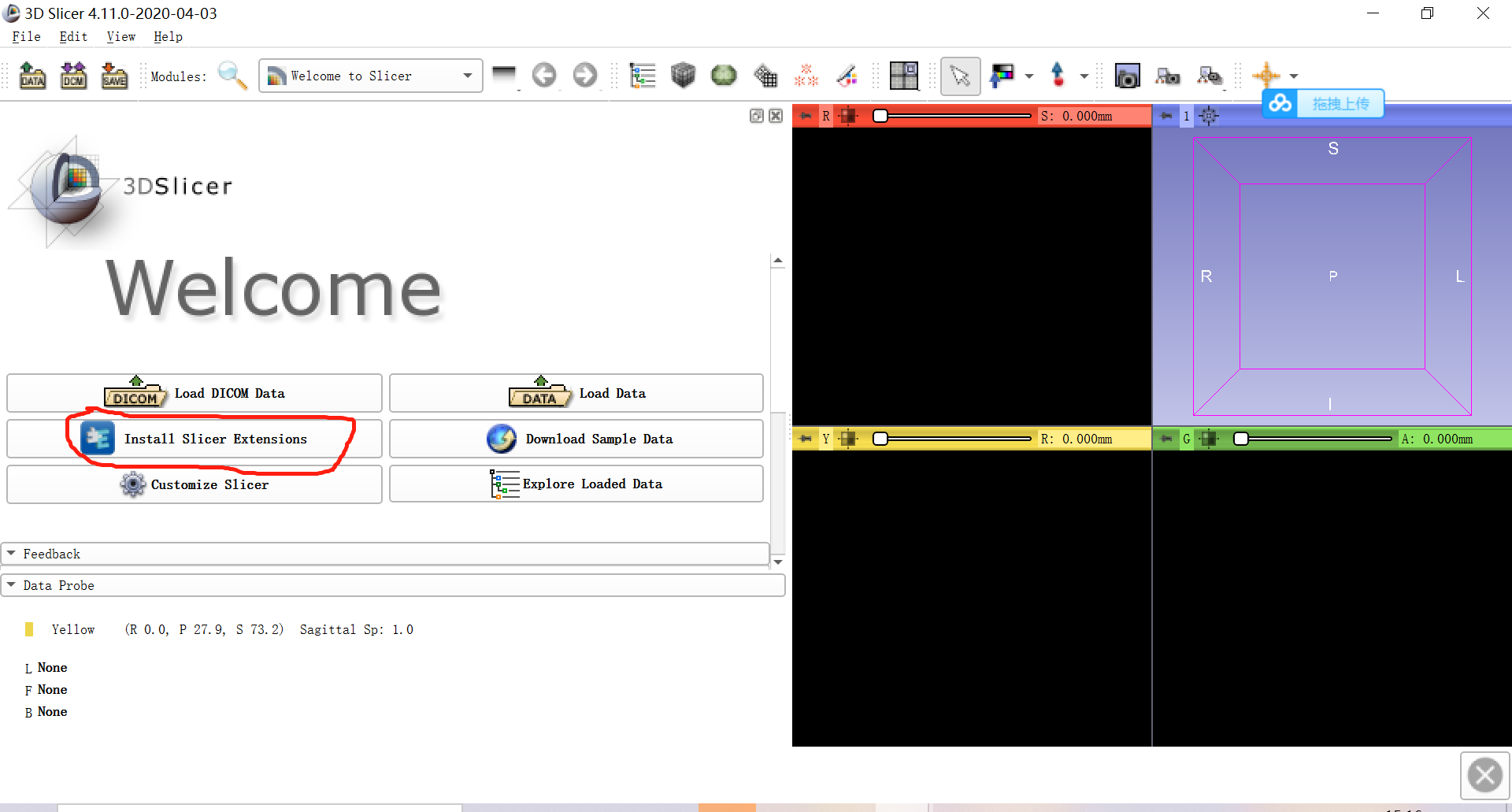This screenshot has height=812, width=1512.
Task: Click the Save scene toolbar icon
Action: point(114,76)
